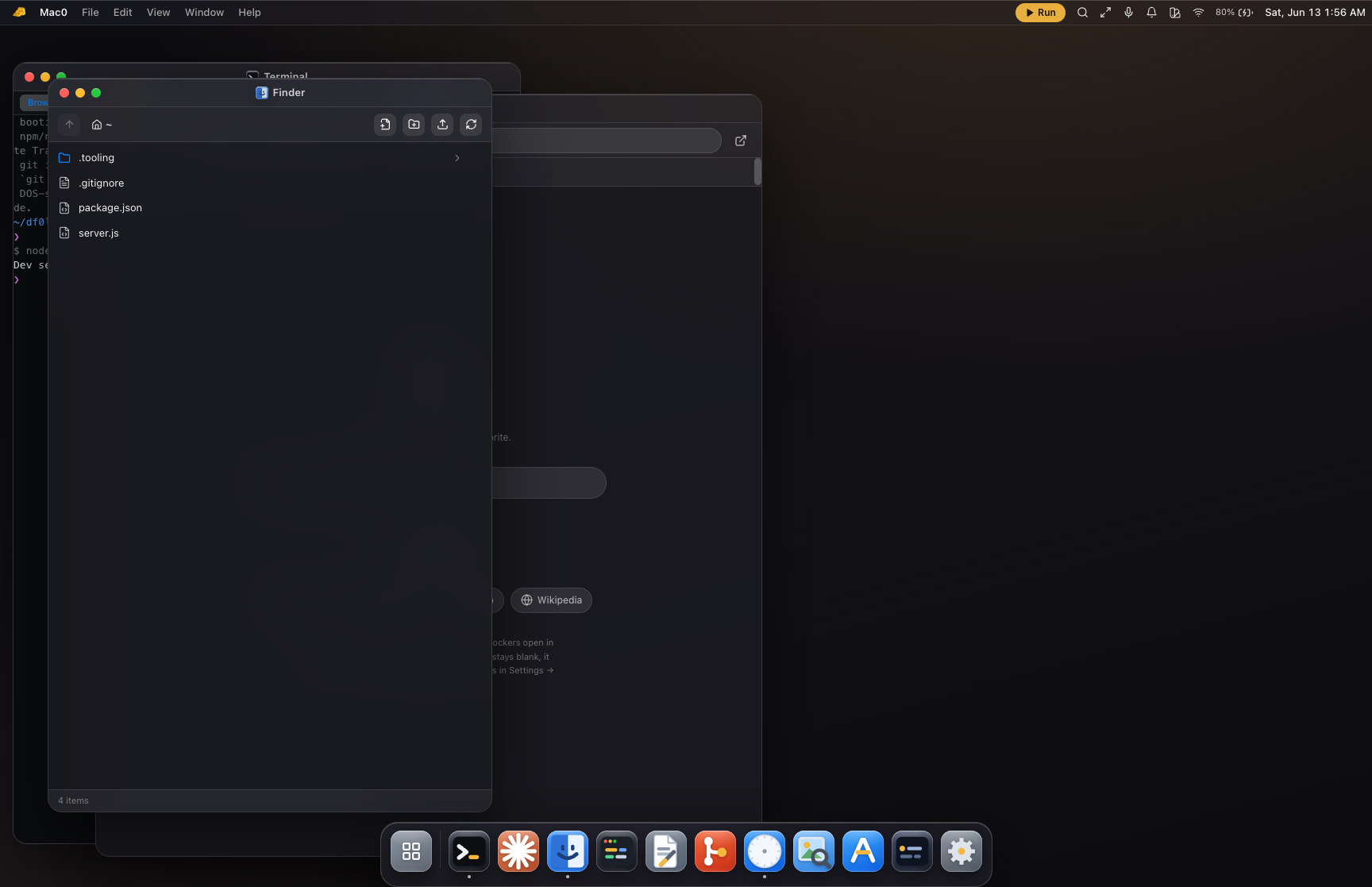Click the new file icon in Finder toolbar
Viewport: 1372px width, 887px height.
tap(385, 125)
